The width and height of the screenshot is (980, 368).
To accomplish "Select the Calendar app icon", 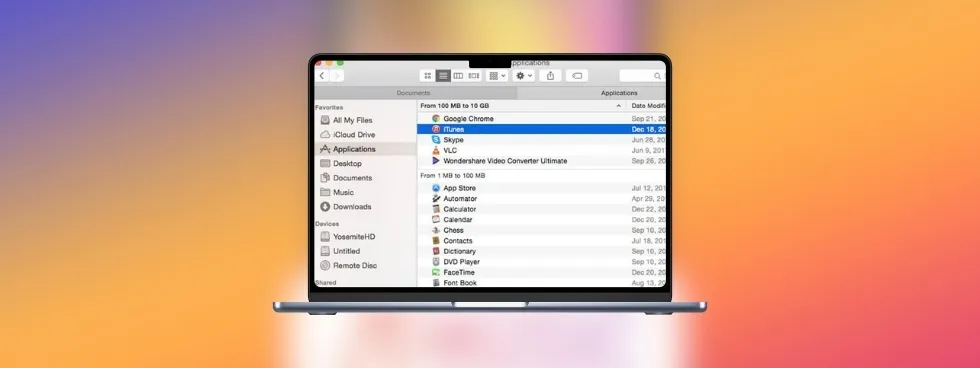I will 436,220.
